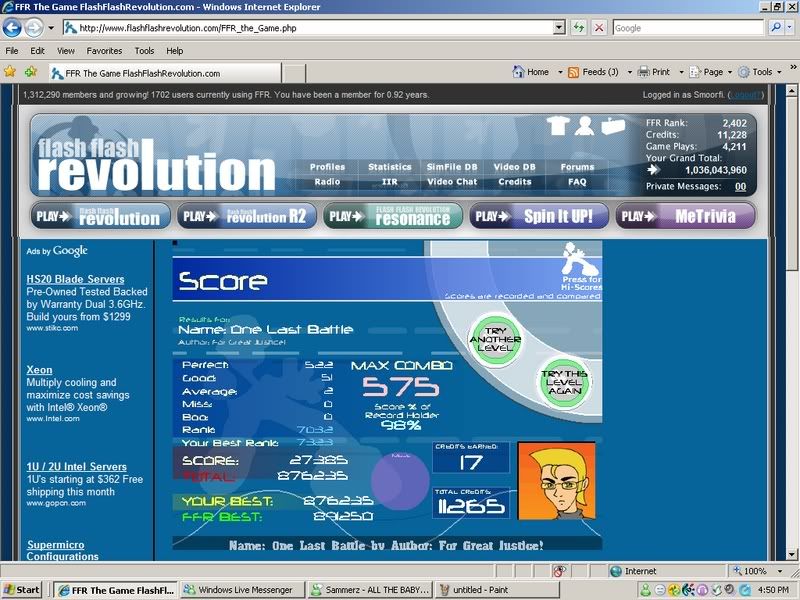
Task: Click the tray clock 4:50 PM
Action: point(773,590)
